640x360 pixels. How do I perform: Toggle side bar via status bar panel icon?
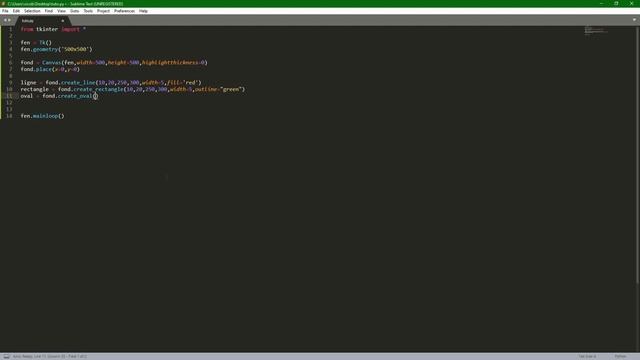[x=6, y=356]
